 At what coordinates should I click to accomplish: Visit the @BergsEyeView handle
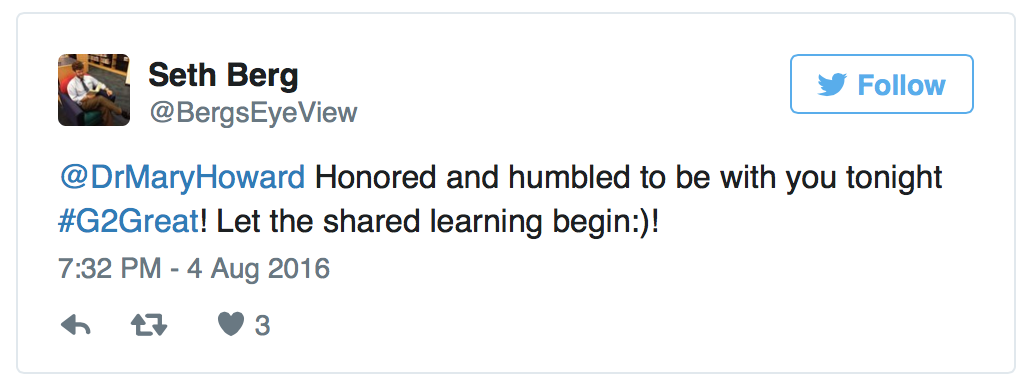point(254,112)
